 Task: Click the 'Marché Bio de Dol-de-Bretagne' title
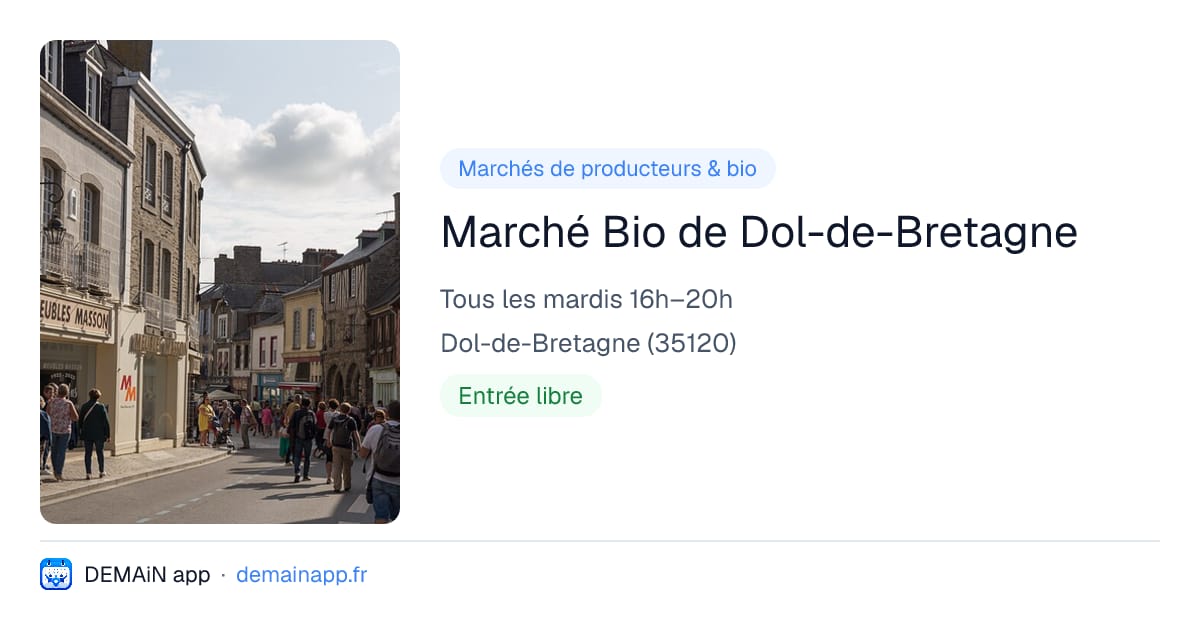coord(759,233)
